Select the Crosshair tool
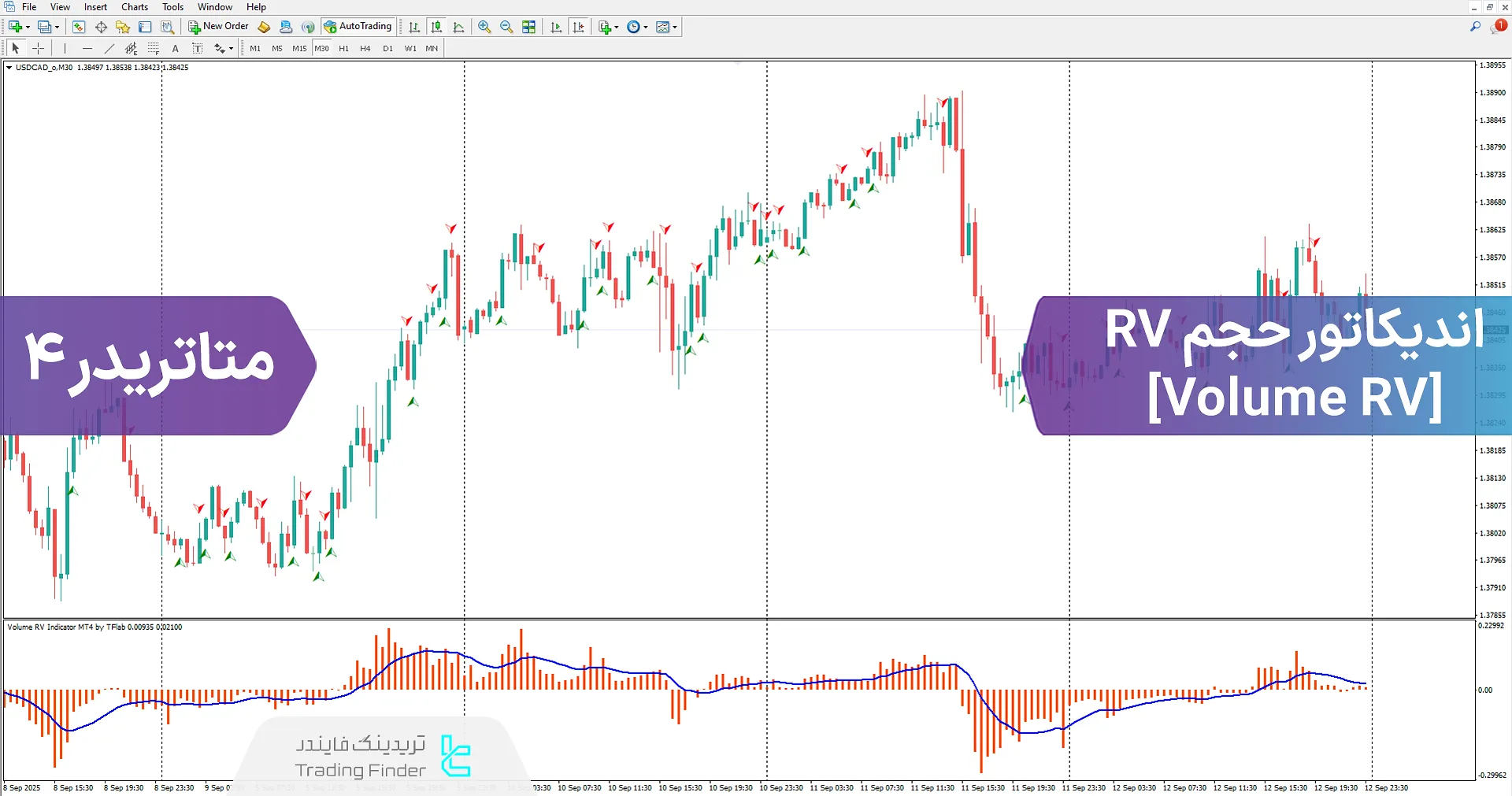Image resolution: width=1512 pixels, height=796 pixels. (38, 48)
